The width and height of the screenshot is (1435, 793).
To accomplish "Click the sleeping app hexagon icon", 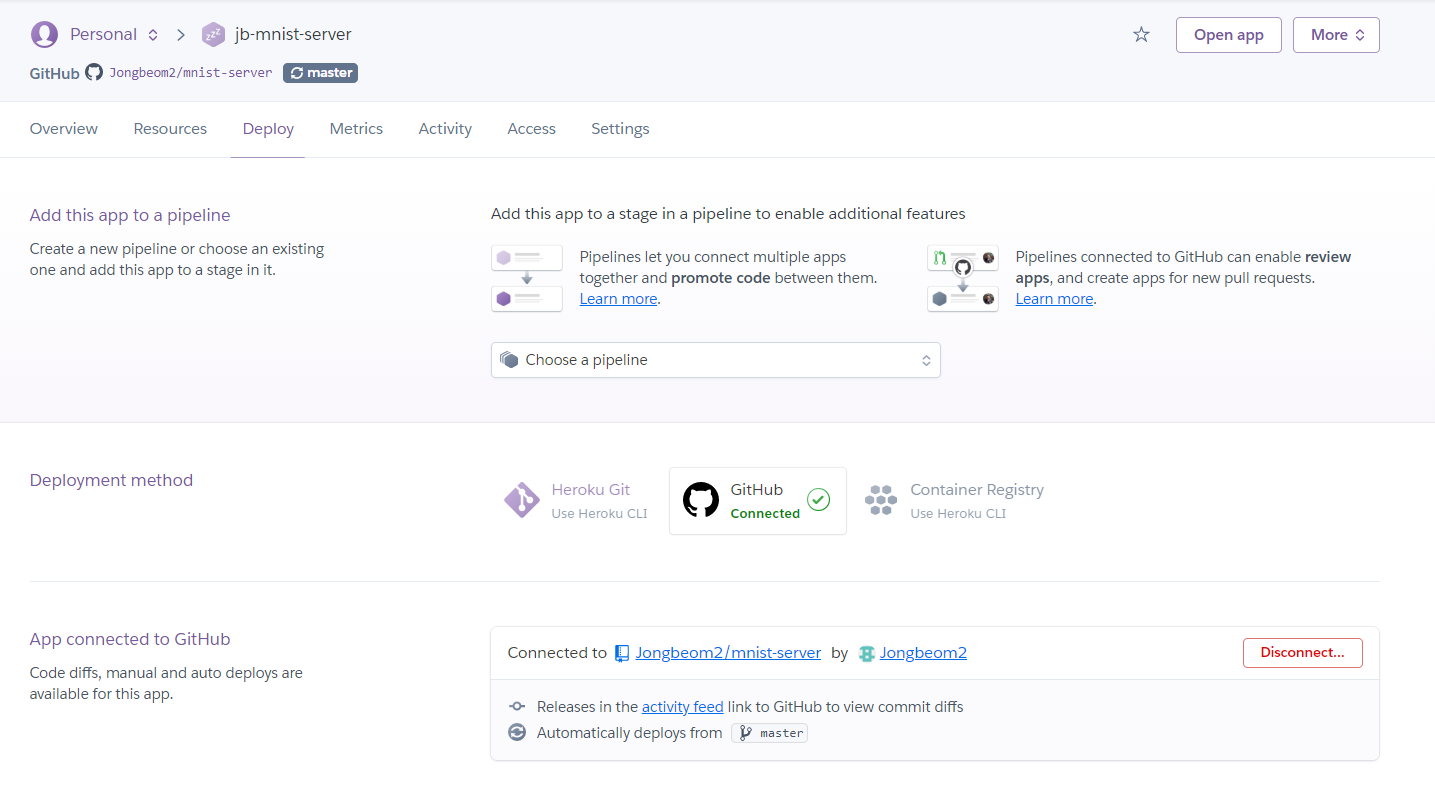I will (213, 34).
